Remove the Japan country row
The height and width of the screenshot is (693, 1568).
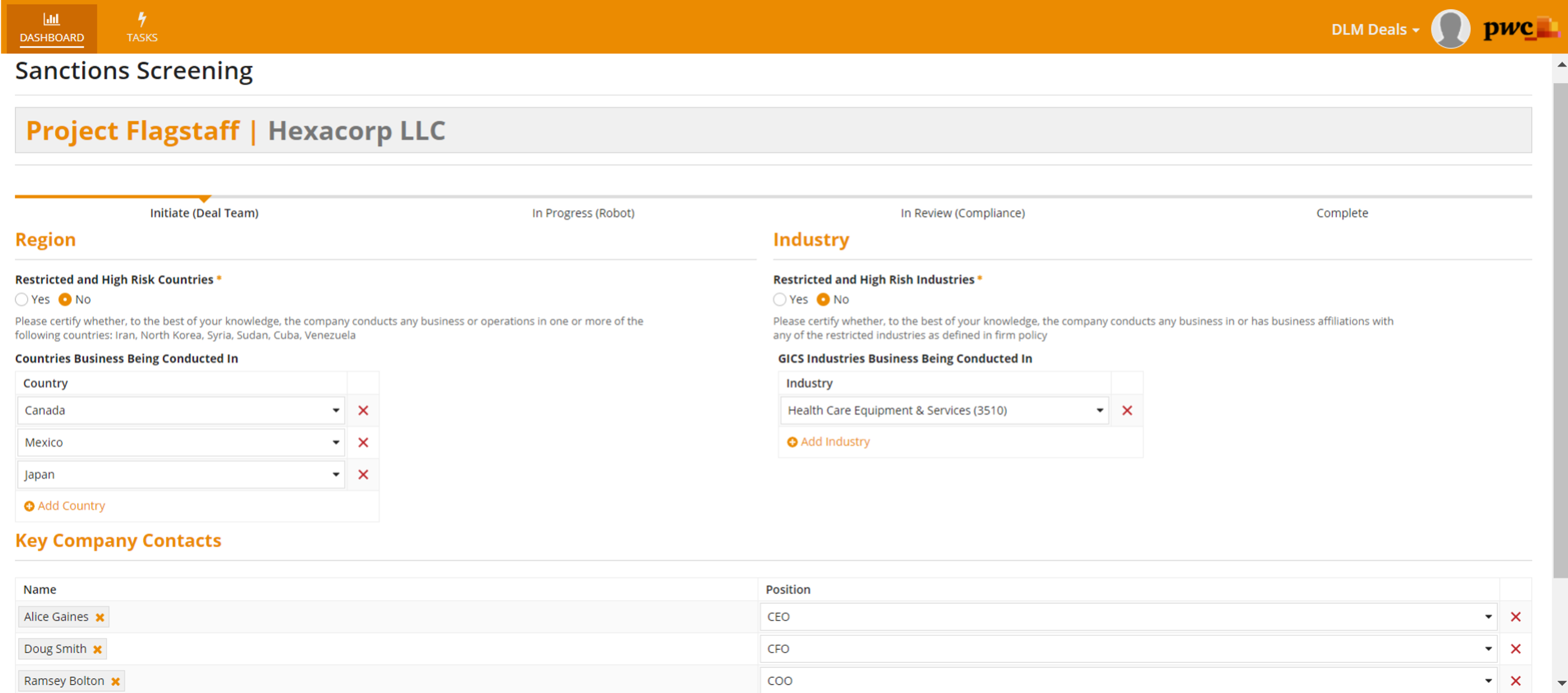[x=363, y=475]
